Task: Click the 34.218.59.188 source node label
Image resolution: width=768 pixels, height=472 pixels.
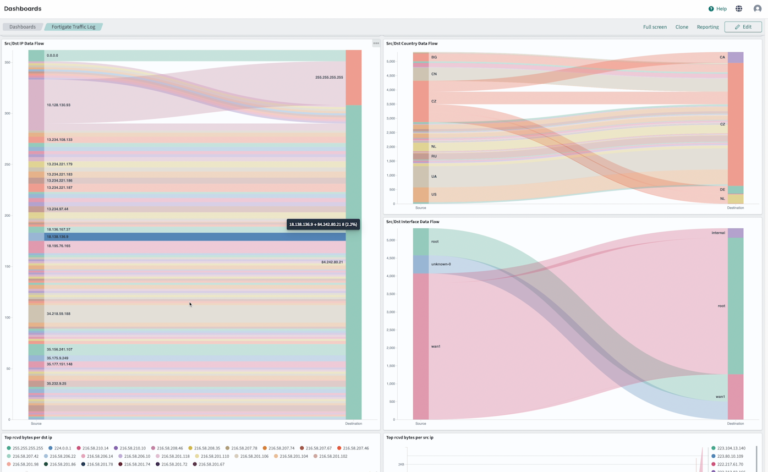Action: (58, 313)
